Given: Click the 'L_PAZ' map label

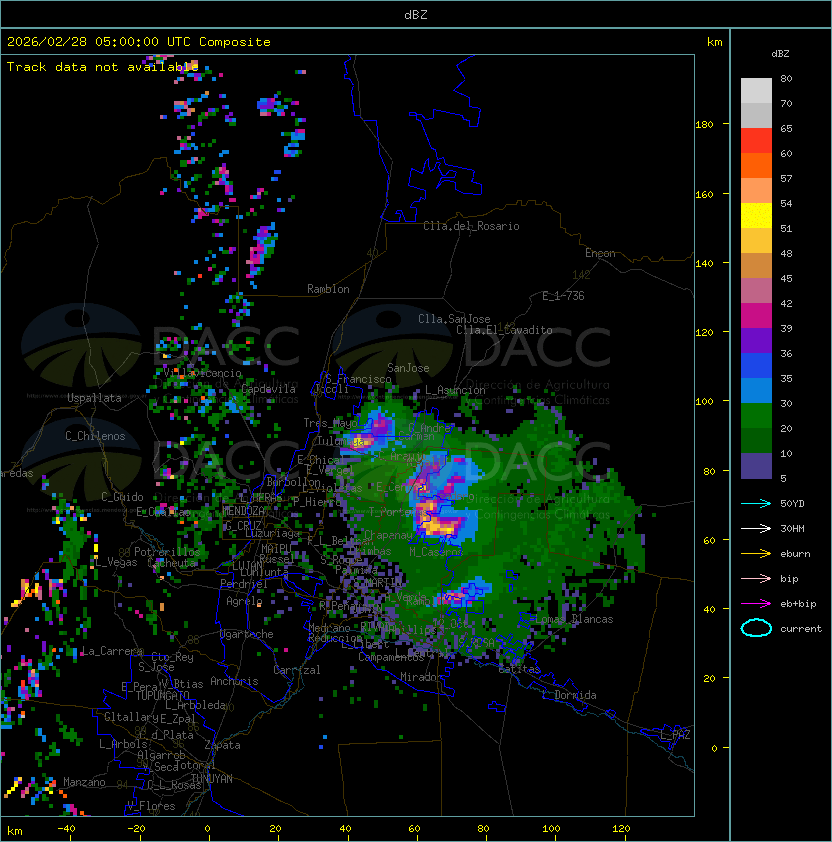Looking at the screenshot, I should point(675,735).
